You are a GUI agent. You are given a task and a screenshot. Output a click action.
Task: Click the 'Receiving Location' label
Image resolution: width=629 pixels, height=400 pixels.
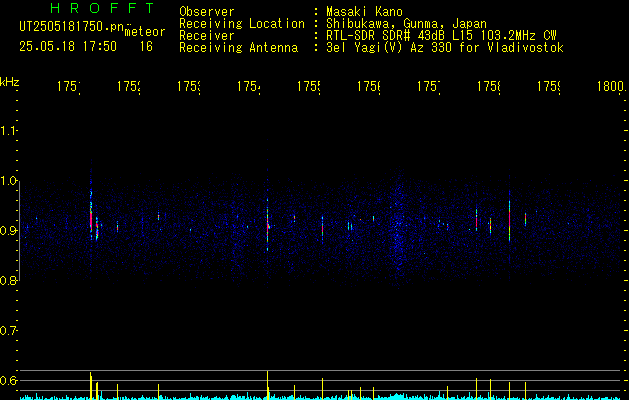[242, 24]
